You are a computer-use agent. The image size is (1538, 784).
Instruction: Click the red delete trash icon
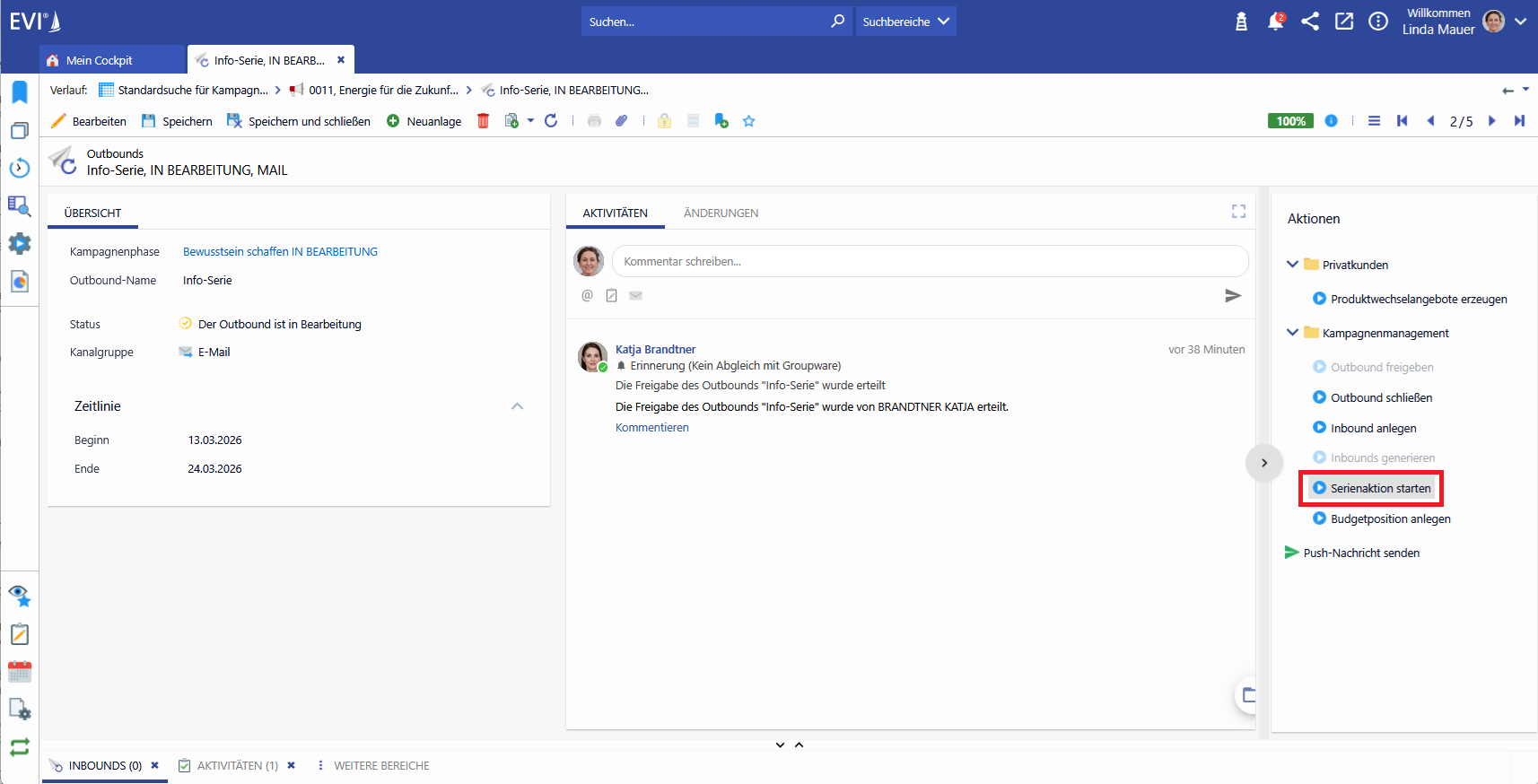(483, 121)
